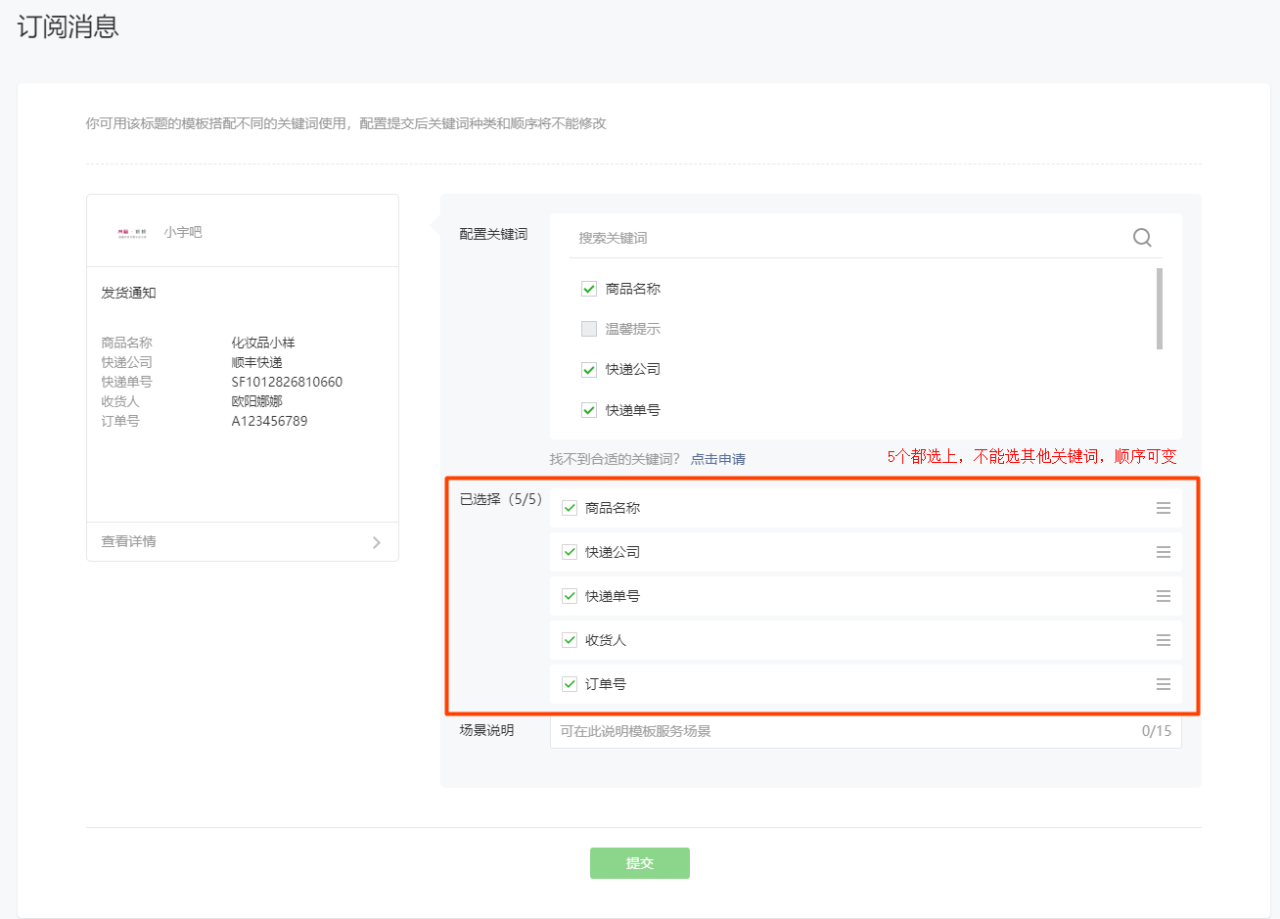The image size is (1280, 919).
Task: Deselect 订单号 in selected list
Action: (570, 684)
